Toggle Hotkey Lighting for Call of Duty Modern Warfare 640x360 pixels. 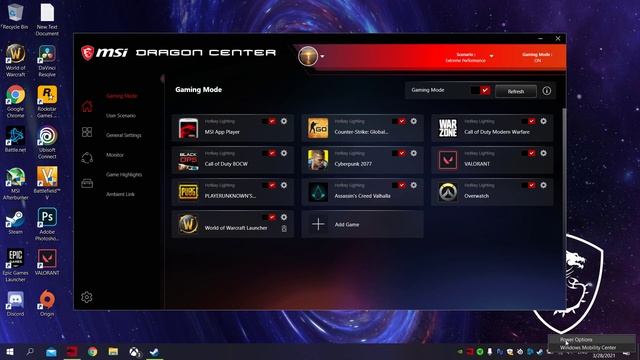pos(529,121)
